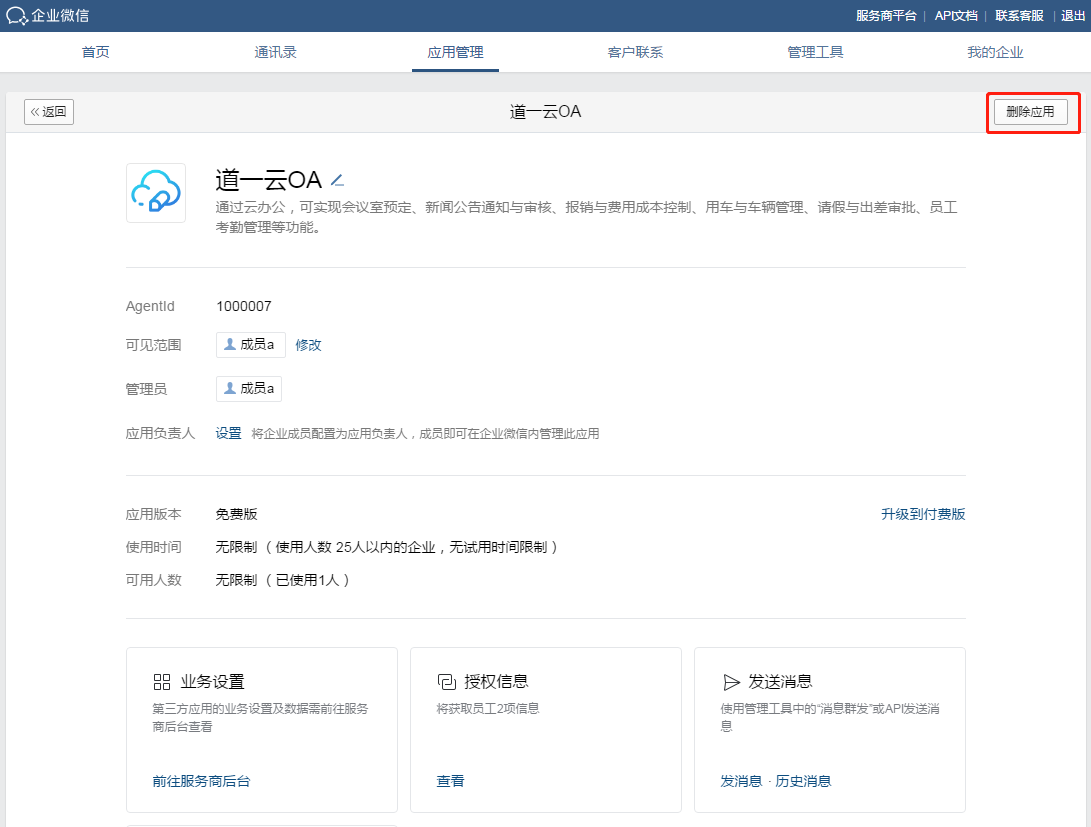Click the 升级到付费版 link
This screenshot has height=827, width=1091.
pos(923,514)
